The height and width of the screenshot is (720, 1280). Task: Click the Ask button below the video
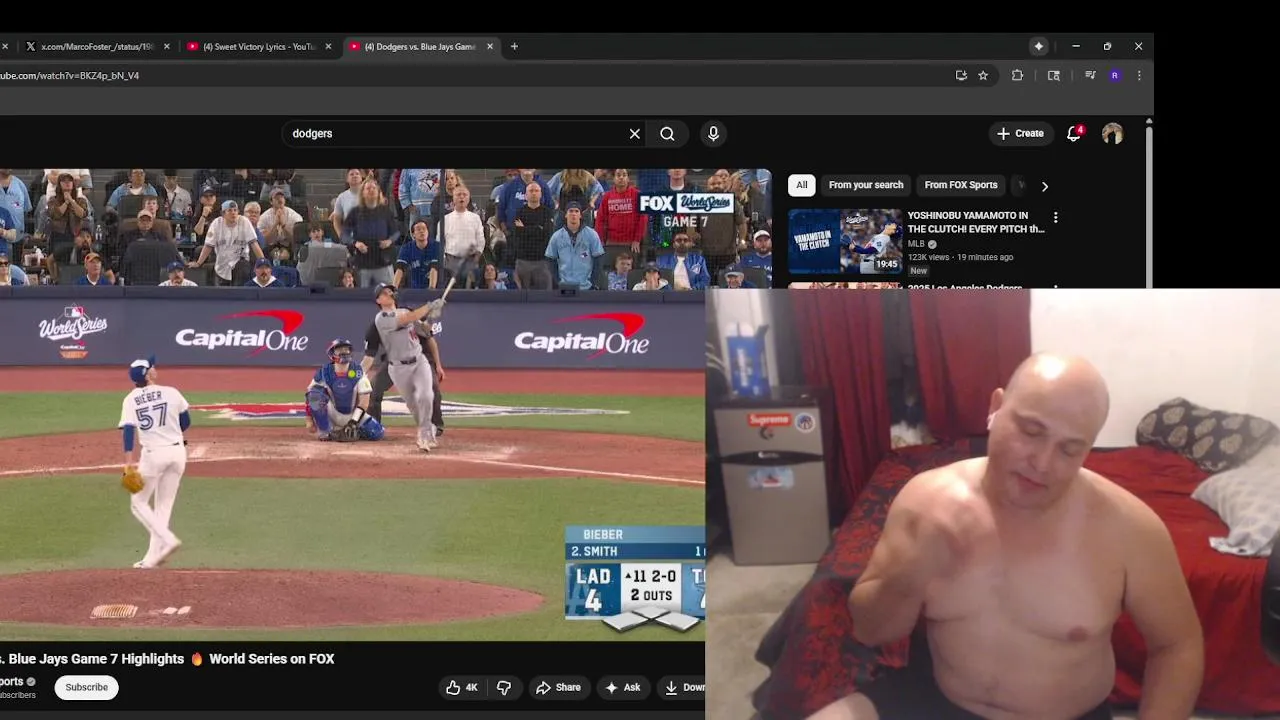[622, 687]
